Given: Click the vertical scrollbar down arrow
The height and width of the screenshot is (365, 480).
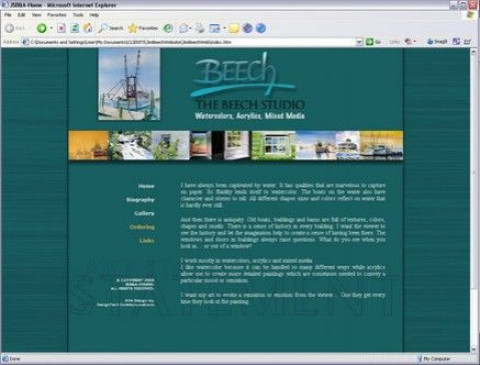Looking at the screenshot, I should (473, 349).
